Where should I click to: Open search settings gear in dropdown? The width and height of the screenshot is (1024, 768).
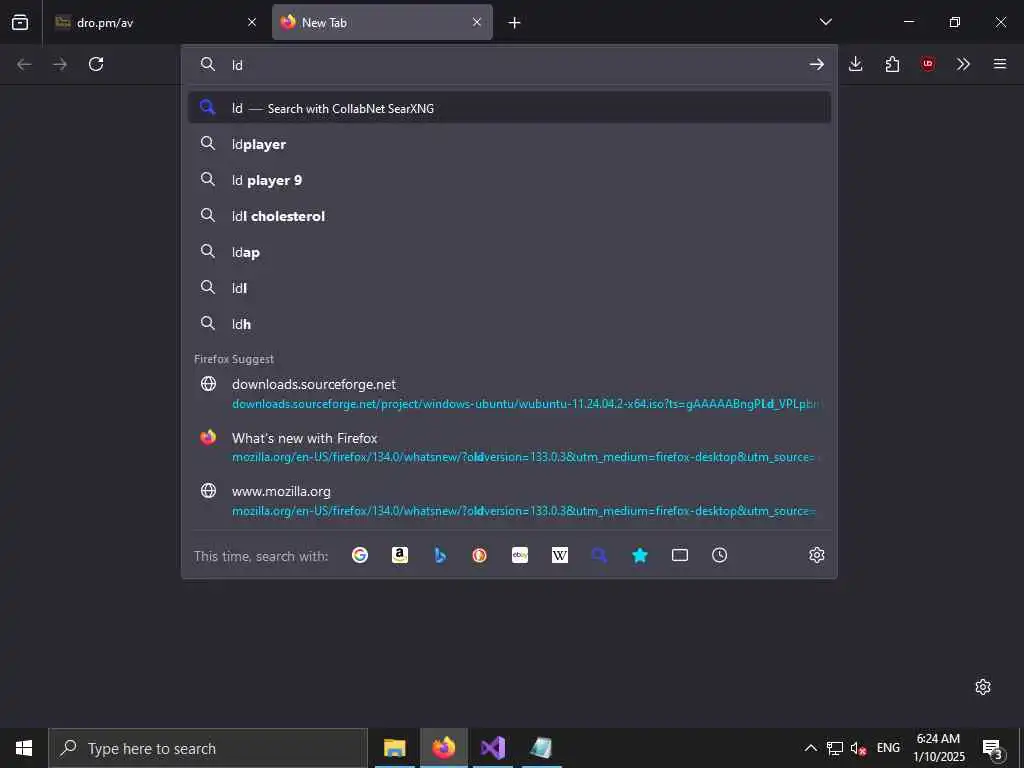click(x=816, y=555)
